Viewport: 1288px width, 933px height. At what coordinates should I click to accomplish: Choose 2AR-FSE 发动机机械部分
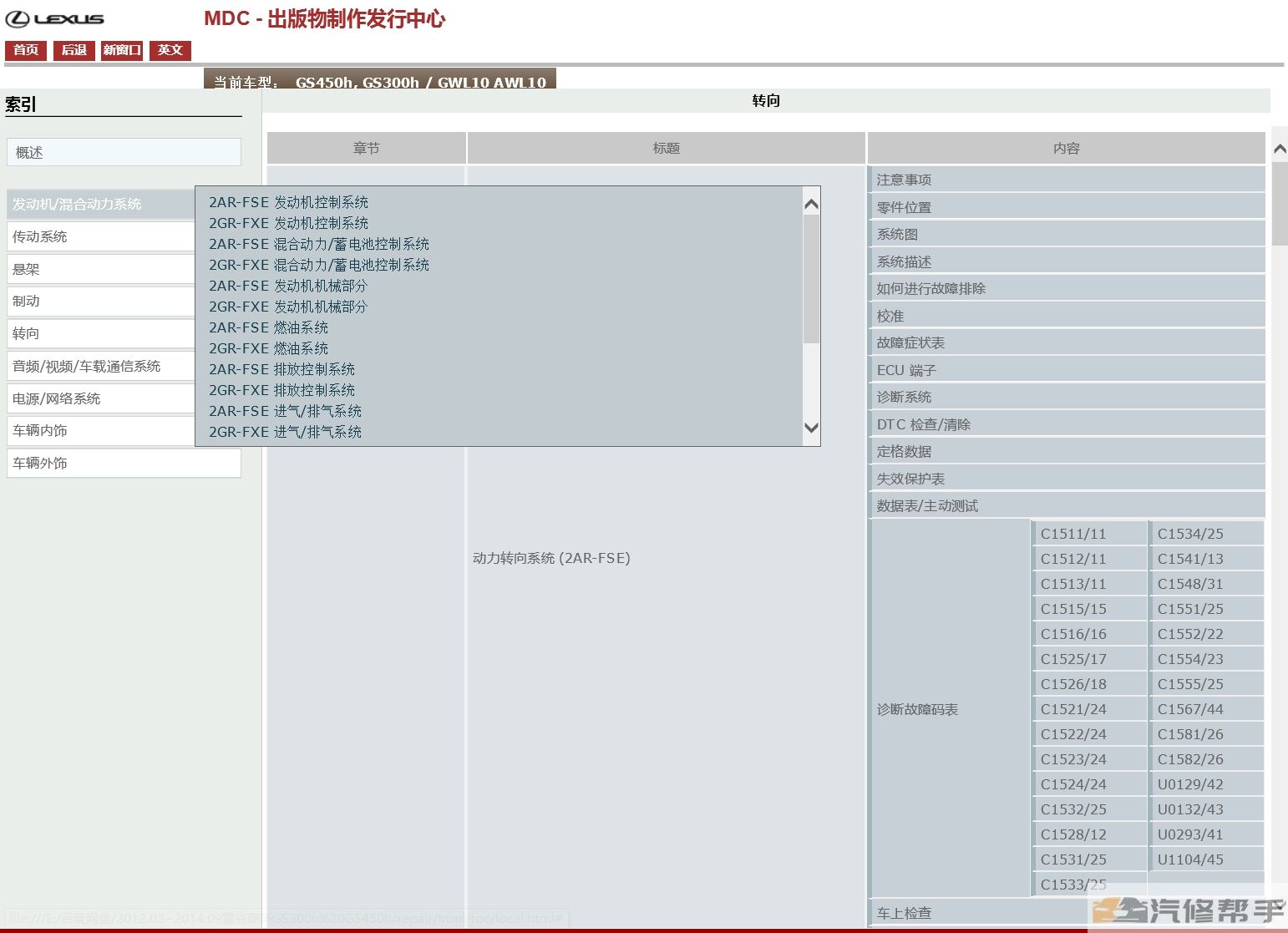[288, 286]
